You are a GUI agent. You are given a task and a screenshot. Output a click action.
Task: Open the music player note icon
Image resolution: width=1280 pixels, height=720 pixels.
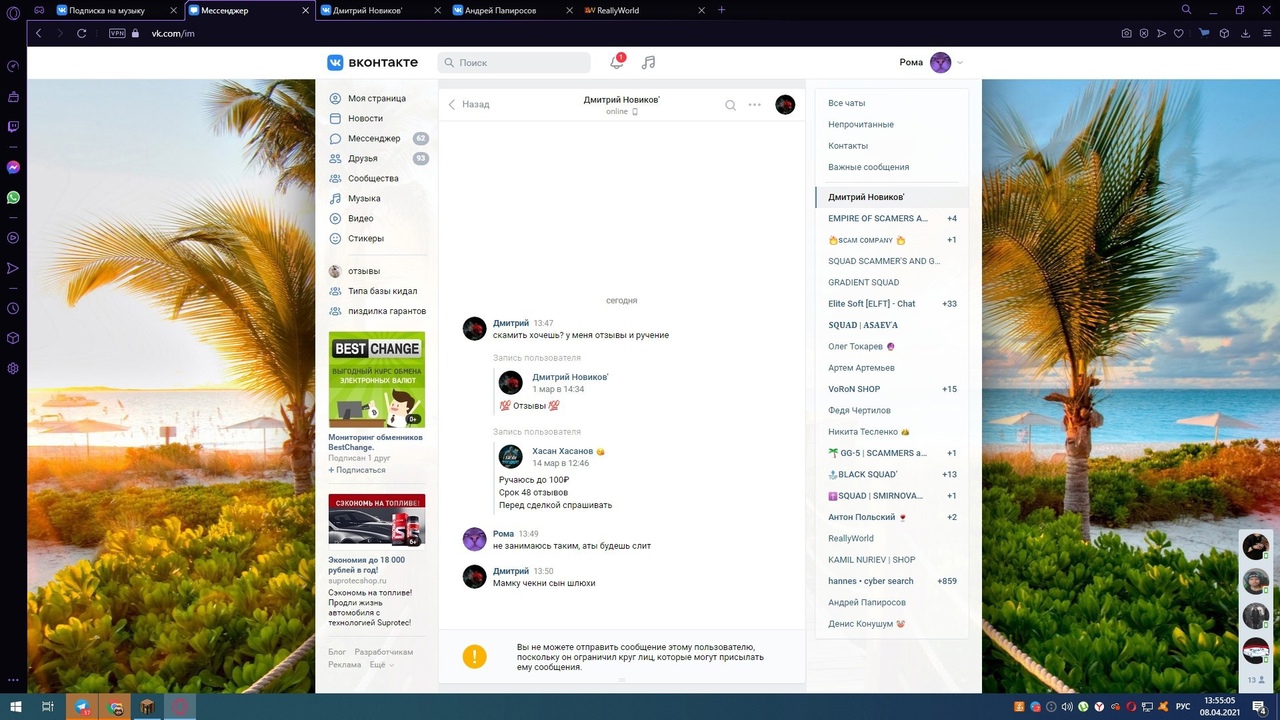click(x=648, y=62)
